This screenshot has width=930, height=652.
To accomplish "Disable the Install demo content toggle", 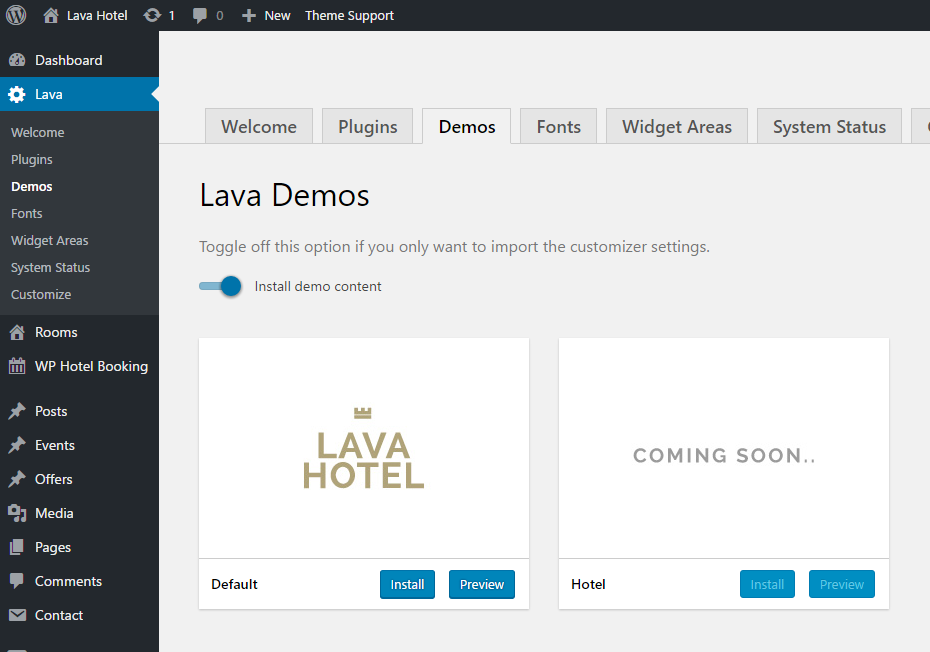I will point(220,286).
